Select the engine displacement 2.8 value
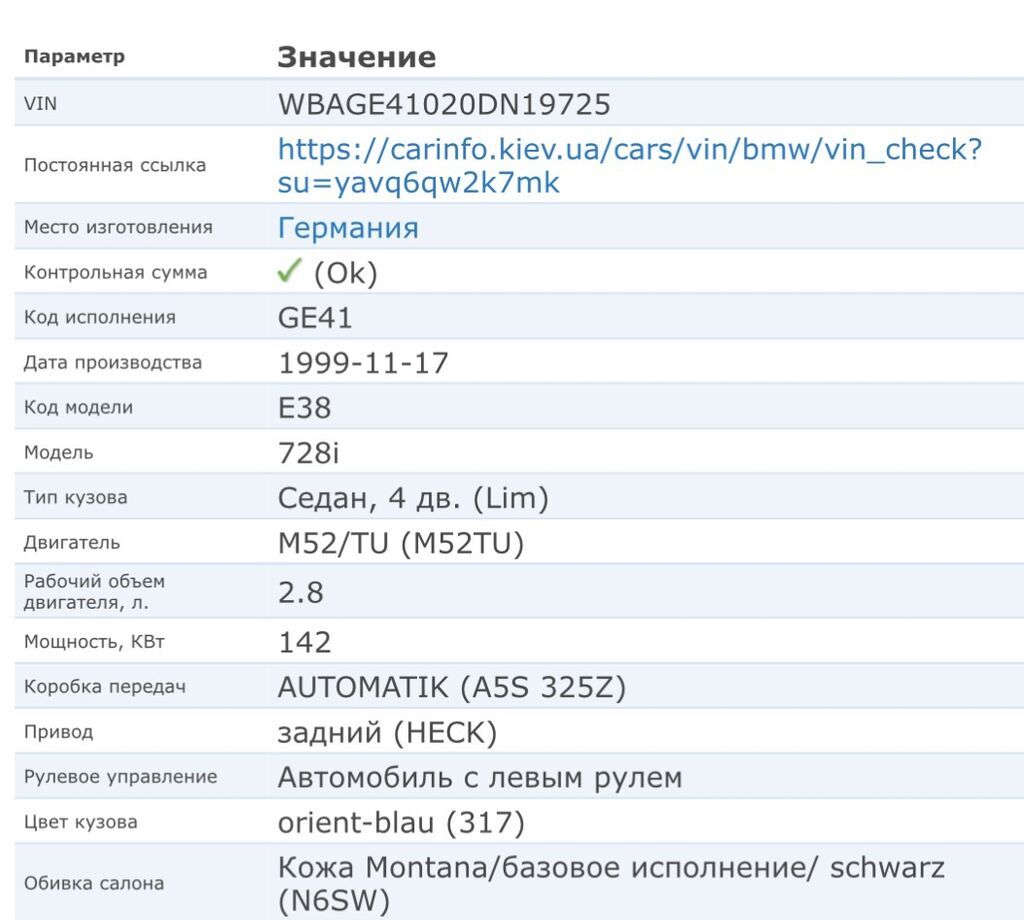The height and width of the screenshot is (920, 1024). pos(300,592)
